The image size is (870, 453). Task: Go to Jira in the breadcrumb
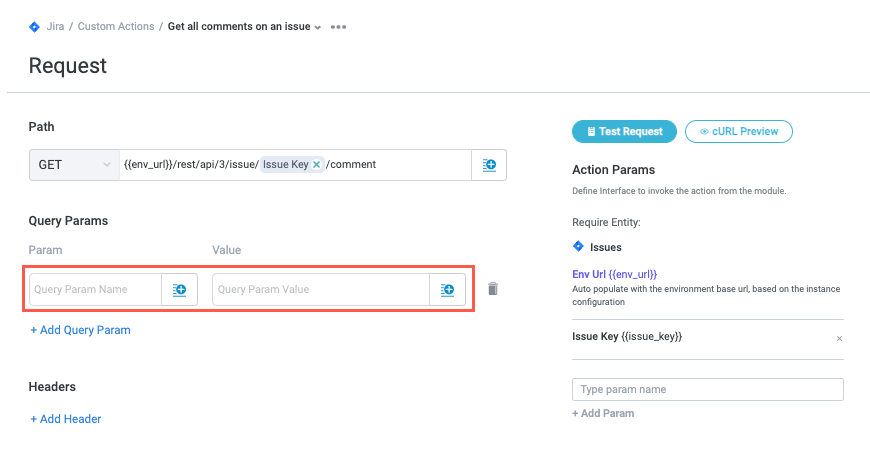pyautogui.click(x=57, y=26)
